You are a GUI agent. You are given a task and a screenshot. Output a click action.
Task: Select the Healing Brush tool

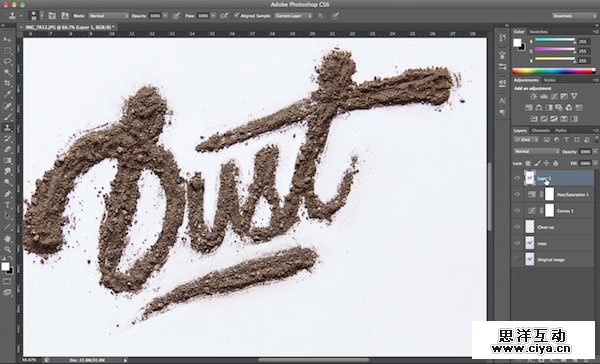pos(7,106)
